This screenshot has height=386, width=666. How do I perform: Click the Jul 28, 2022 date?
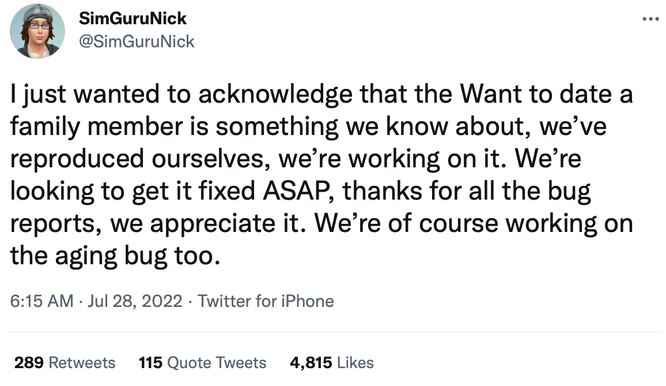click(135, 301)
